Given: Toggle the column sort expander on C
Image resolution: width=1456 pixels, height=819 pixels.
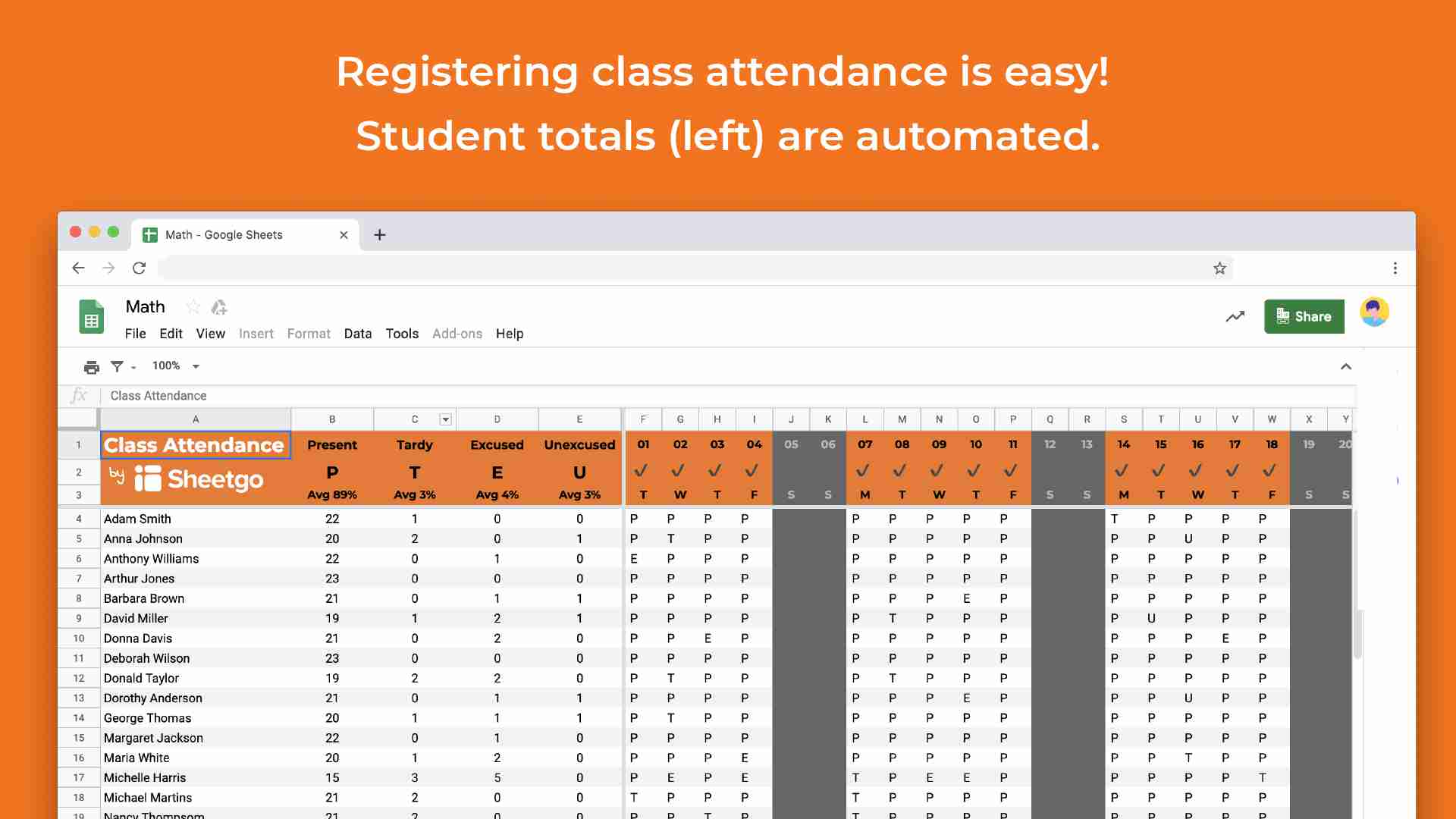Looking at the screenshot, I should [445, 418].
